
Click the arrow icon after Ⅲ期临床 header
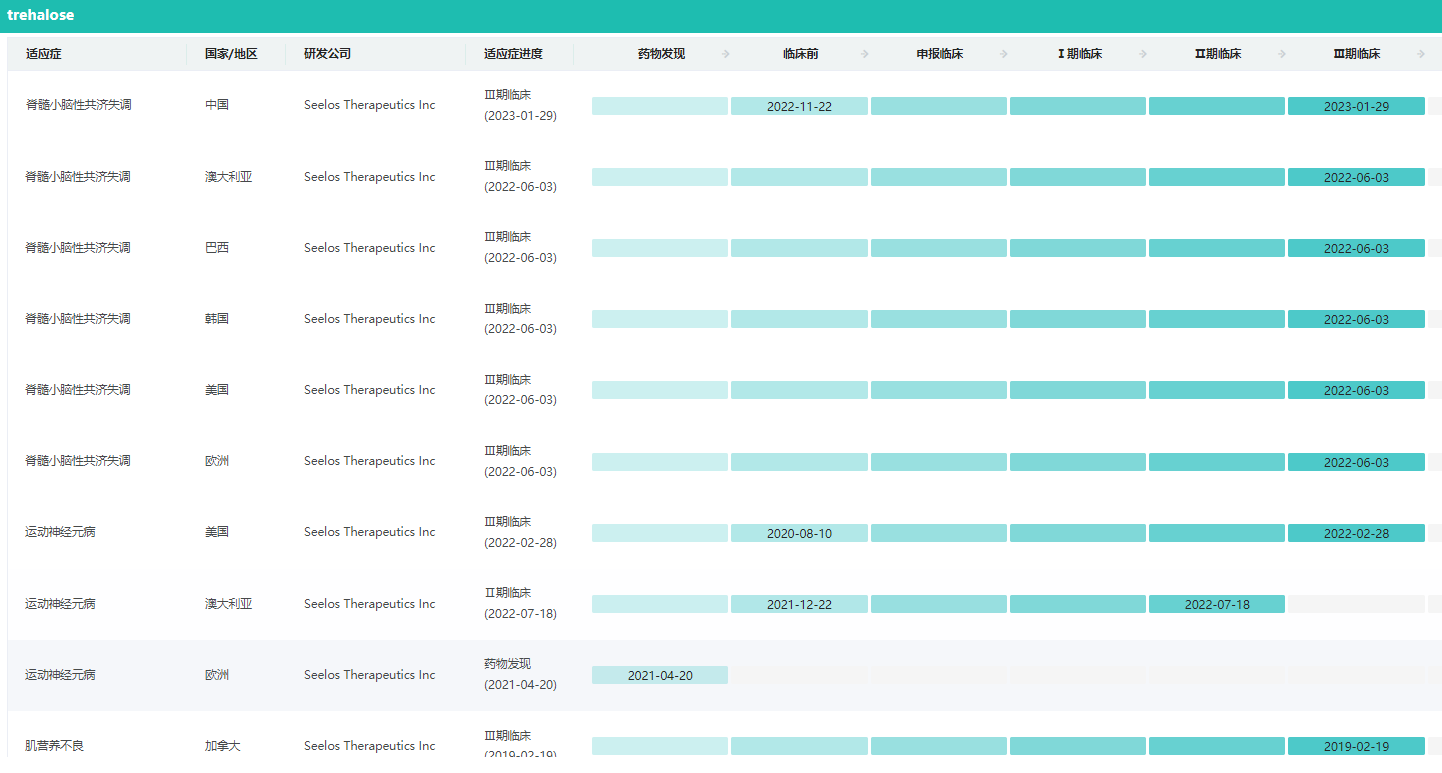tap(1421, 54)
